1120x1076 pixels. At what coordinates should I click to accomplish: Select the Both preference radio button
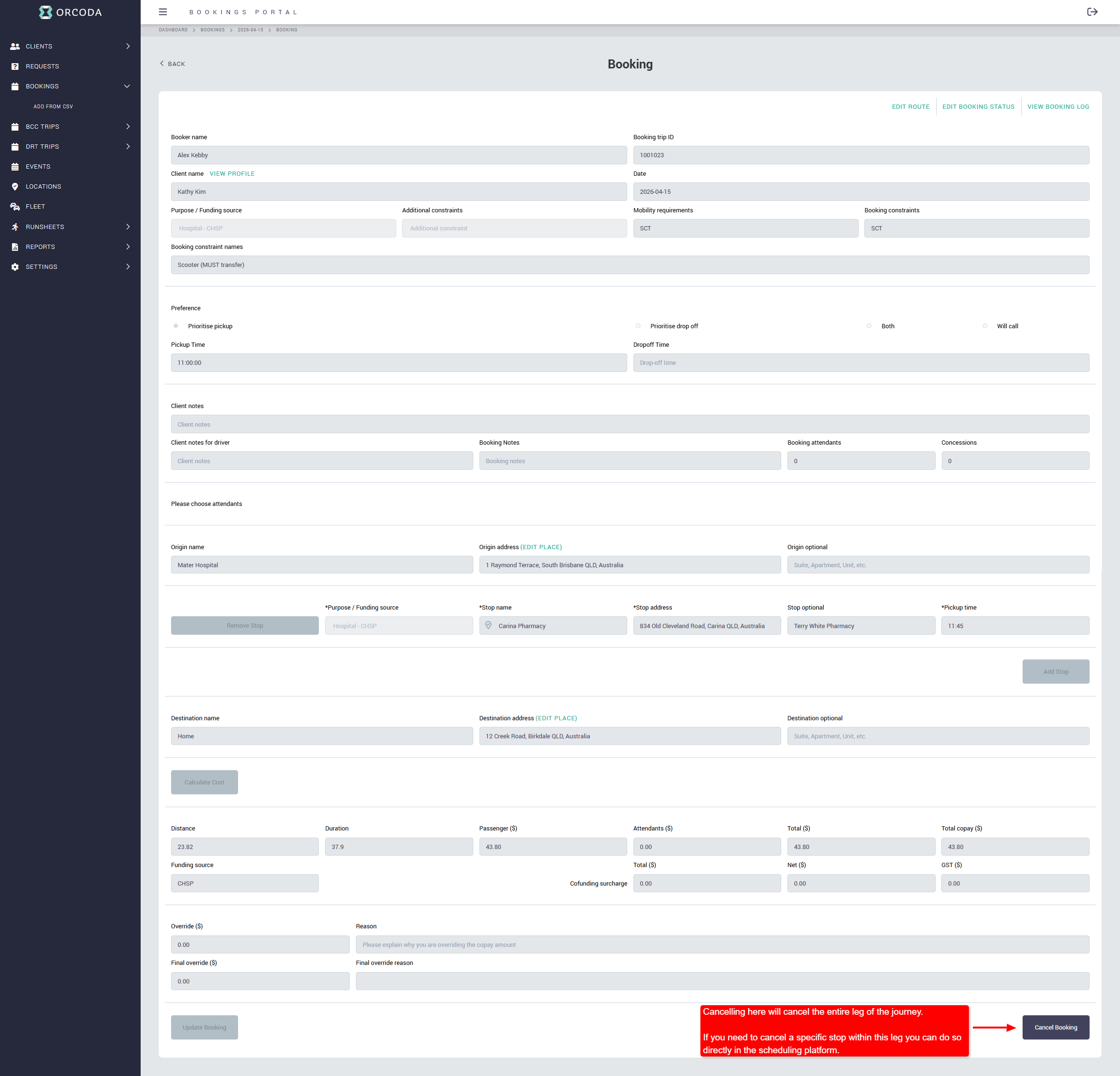869,326
